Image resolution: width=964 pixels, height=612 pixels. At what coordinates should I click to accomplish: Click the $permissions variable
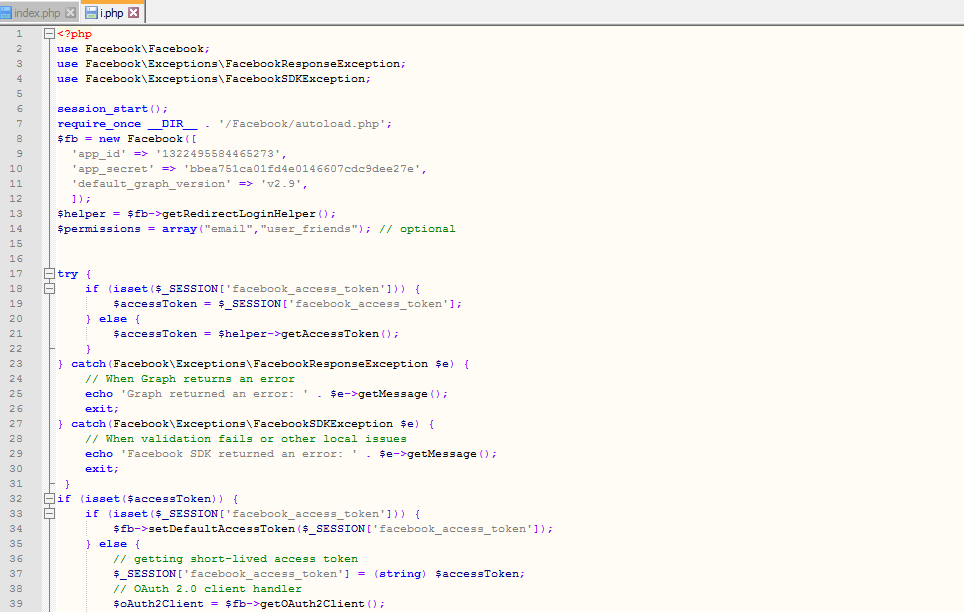[99, 229]
